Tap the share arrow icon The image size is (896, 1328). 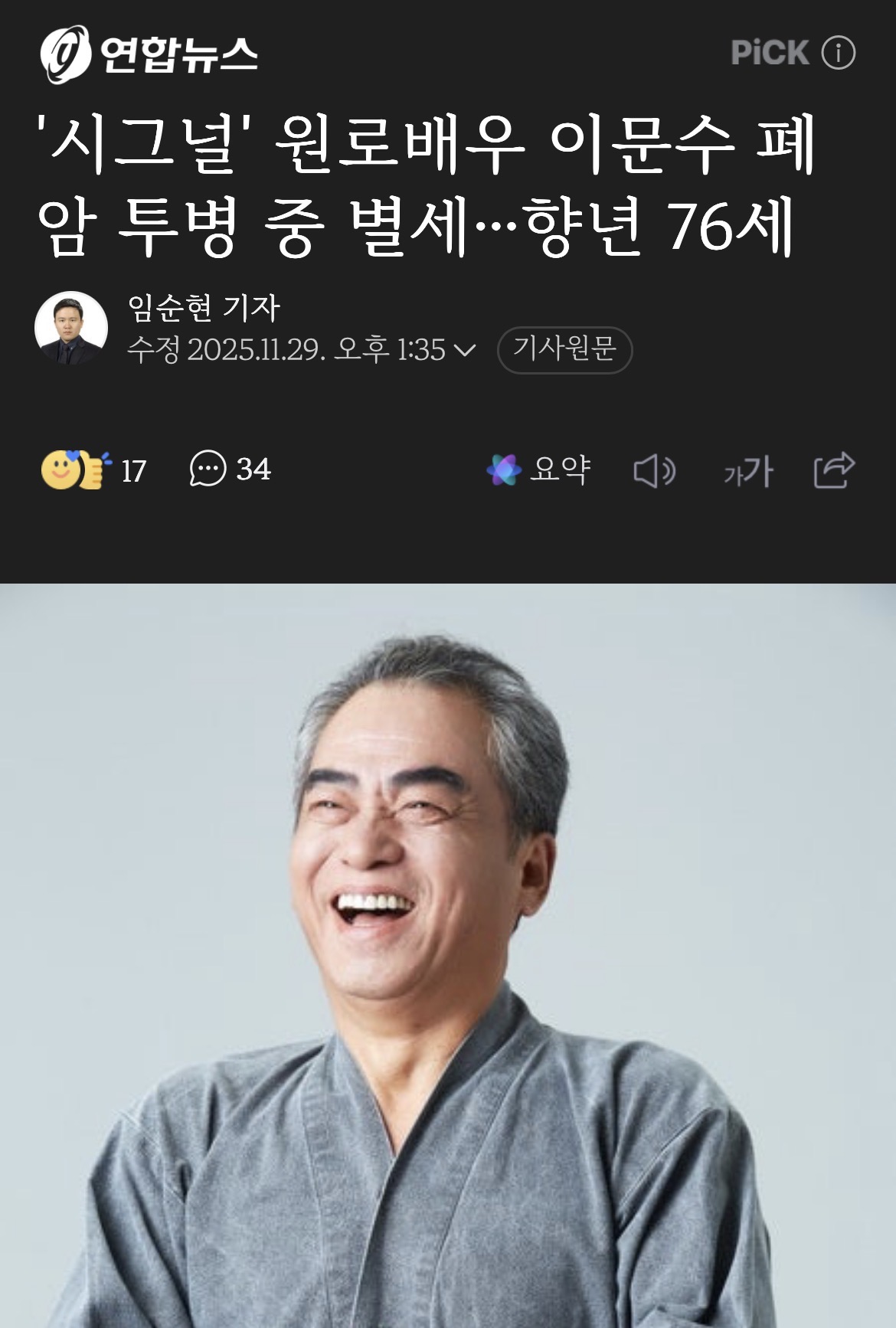coord(834,469)
